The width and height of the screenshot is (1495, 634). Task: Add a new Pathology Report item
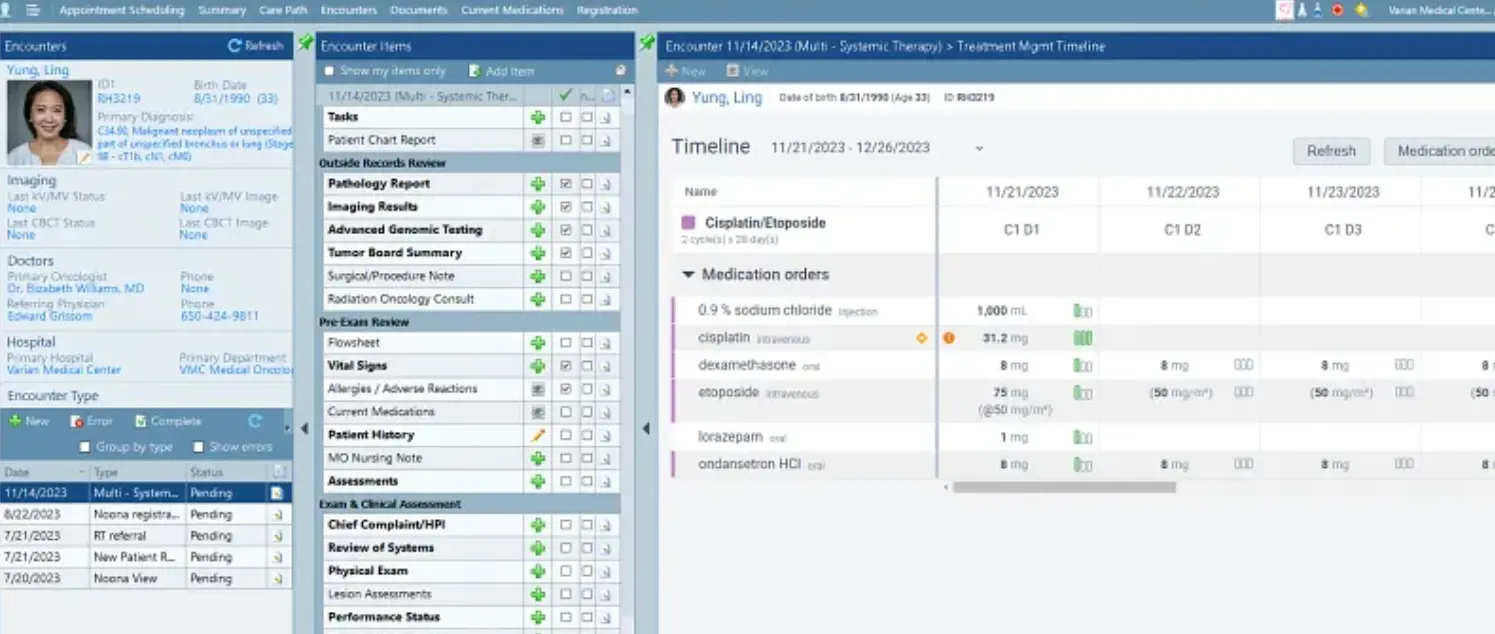[538, 183]
